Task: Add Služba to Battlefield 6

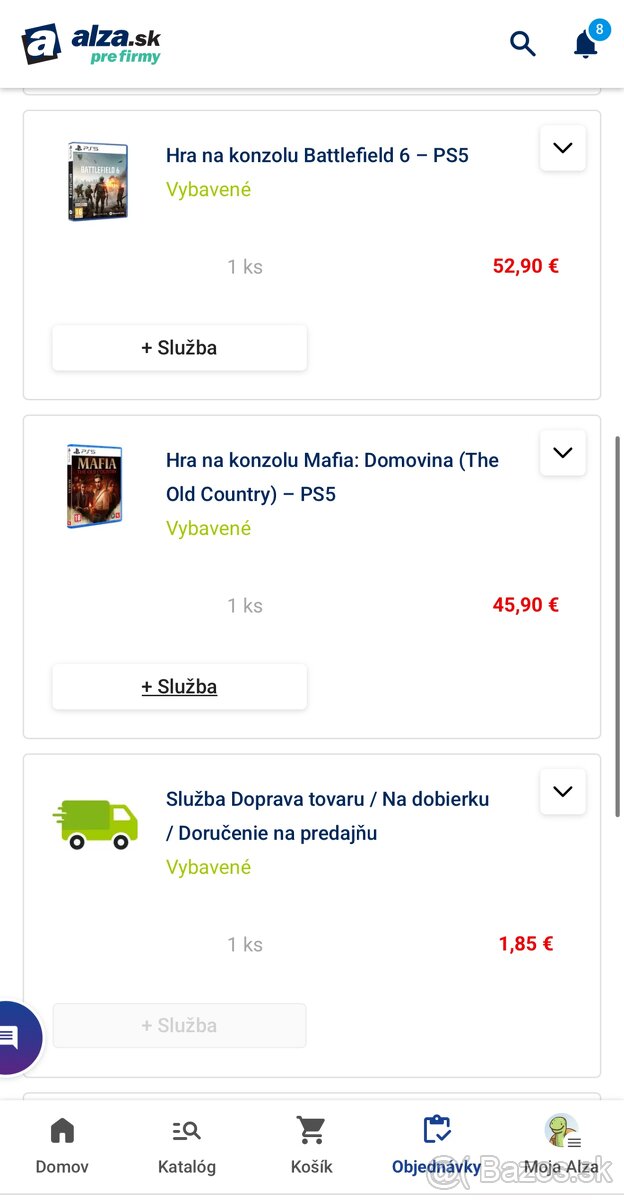Action: [x=180, y=348]
